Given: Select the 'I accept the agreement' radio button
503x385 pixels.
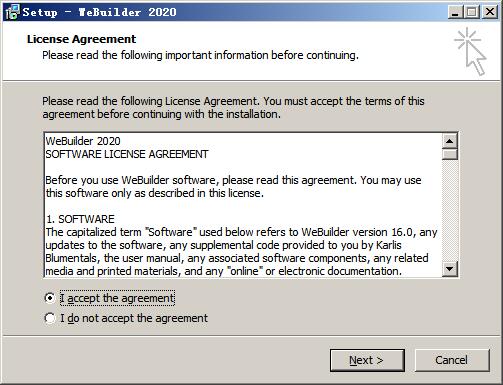Looking at the screenshot, I should pyautogui.click(x=50, y=298).
